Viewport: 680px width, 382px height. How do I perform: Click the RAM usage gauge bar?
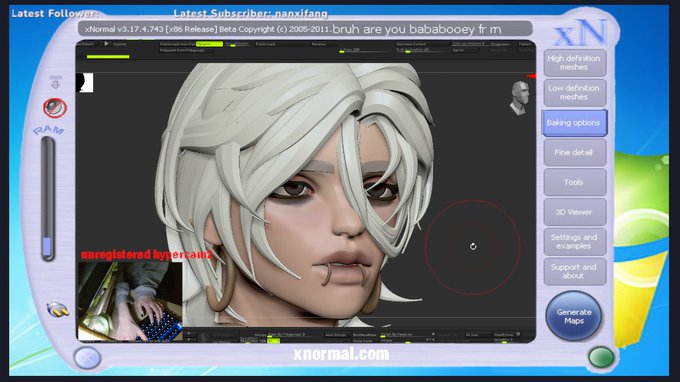[47, 199]
